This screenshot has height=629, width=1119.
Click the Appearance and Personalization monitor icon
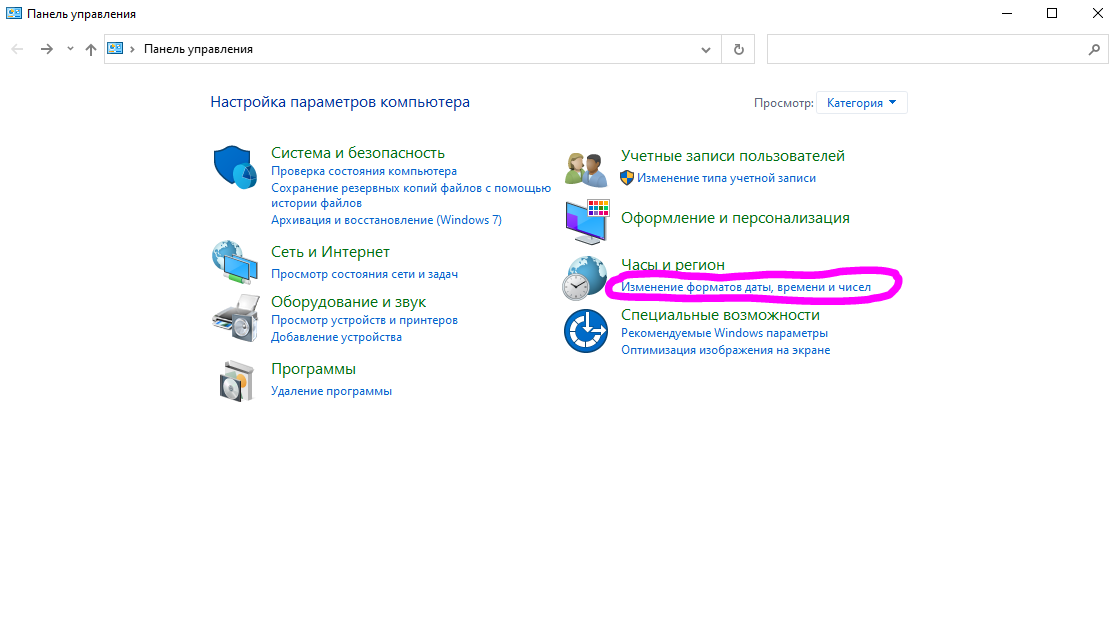coord(587,222)
